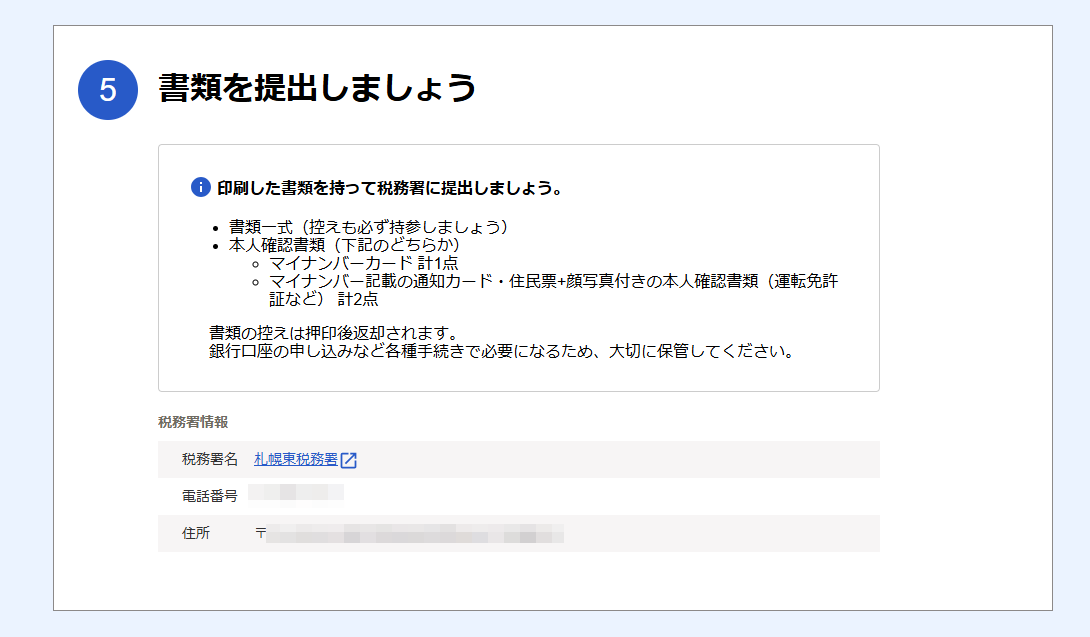Click the 税務署情報 section label
Screen dimensions: 1090x637
click(193, 422)
